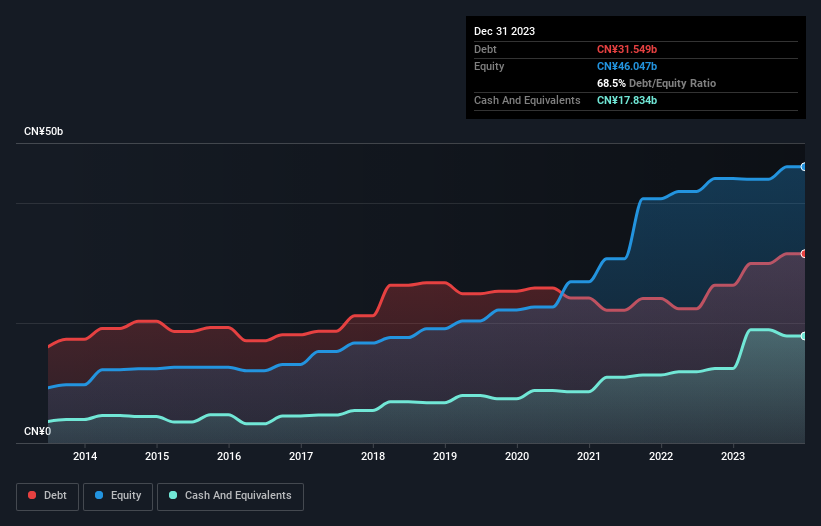Click the 2023 x-axis label
The image size is (821, 526).
[733, 456]
